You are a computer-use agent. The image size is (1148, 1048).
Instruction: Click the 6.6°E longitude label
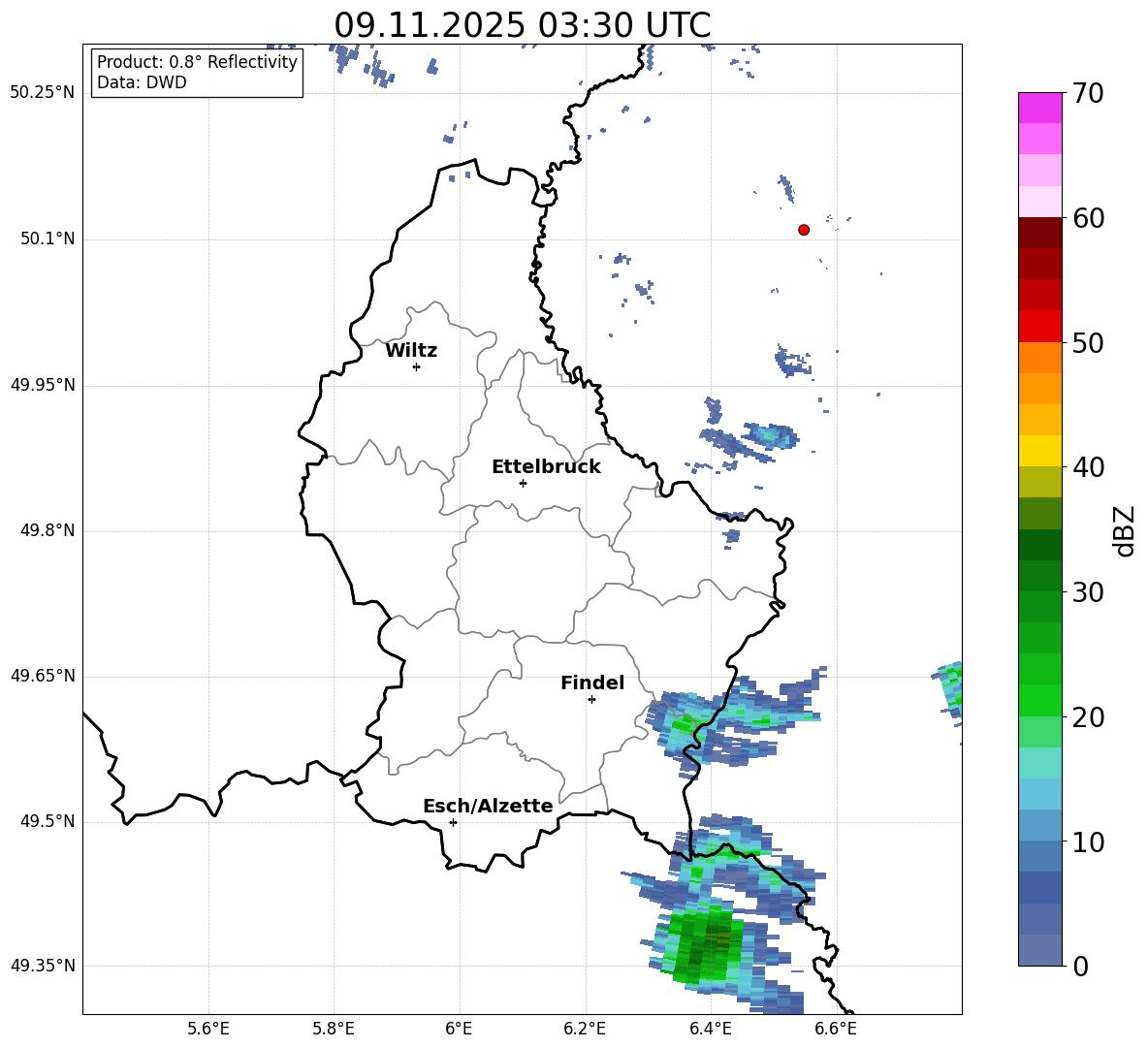click(836, 1029)
